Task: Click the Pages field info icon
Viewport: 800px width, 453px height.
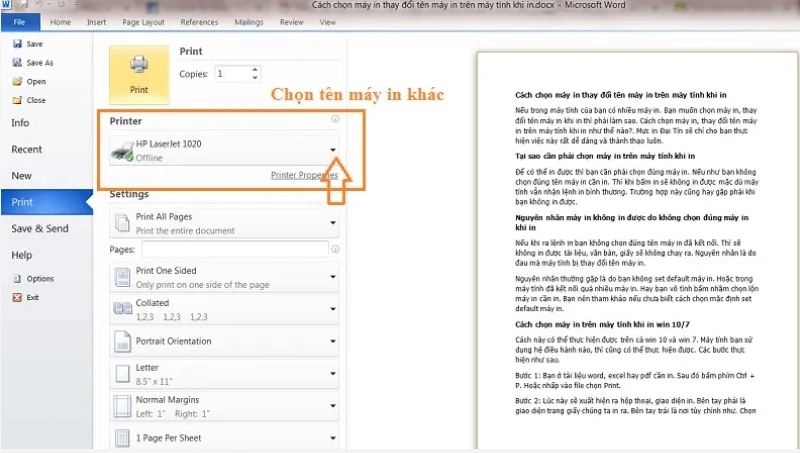Action: click(335, 249)
